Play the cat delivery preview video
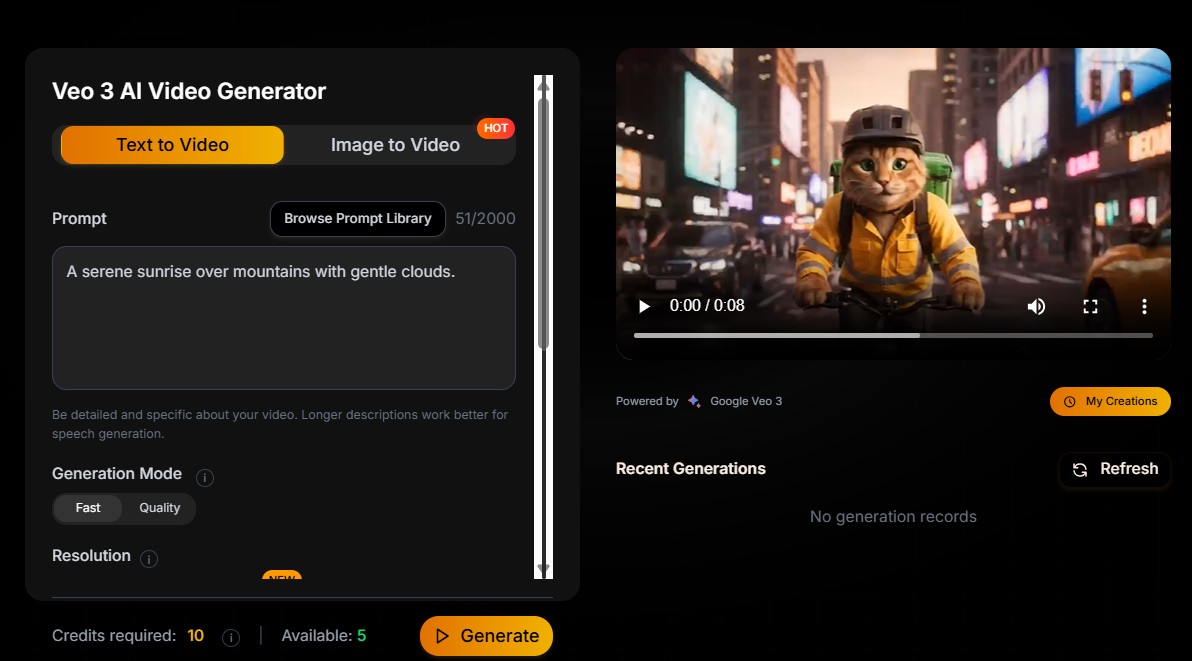 [644, 306]
